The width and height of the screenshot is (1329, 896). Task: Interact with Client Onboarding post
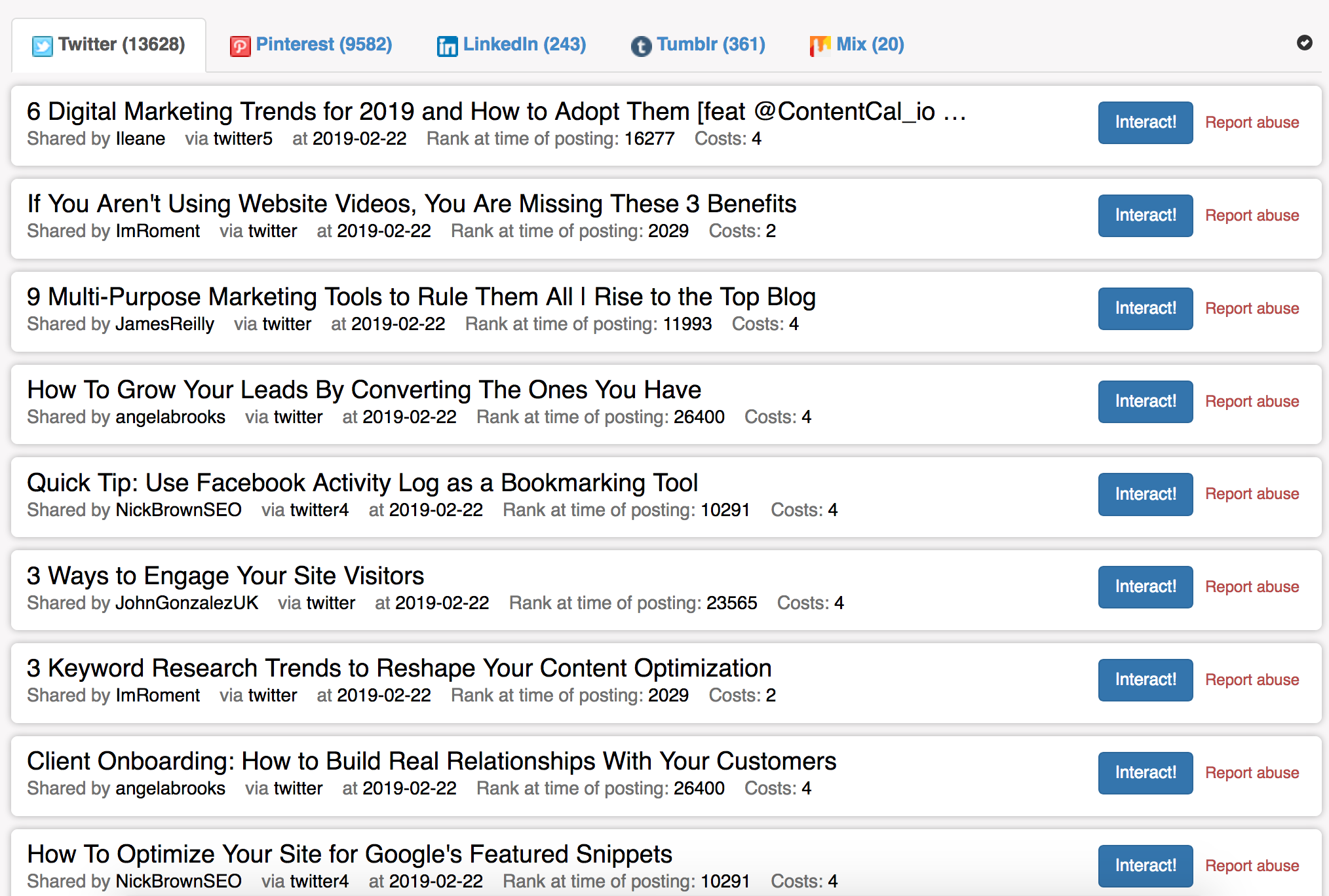1146,773
